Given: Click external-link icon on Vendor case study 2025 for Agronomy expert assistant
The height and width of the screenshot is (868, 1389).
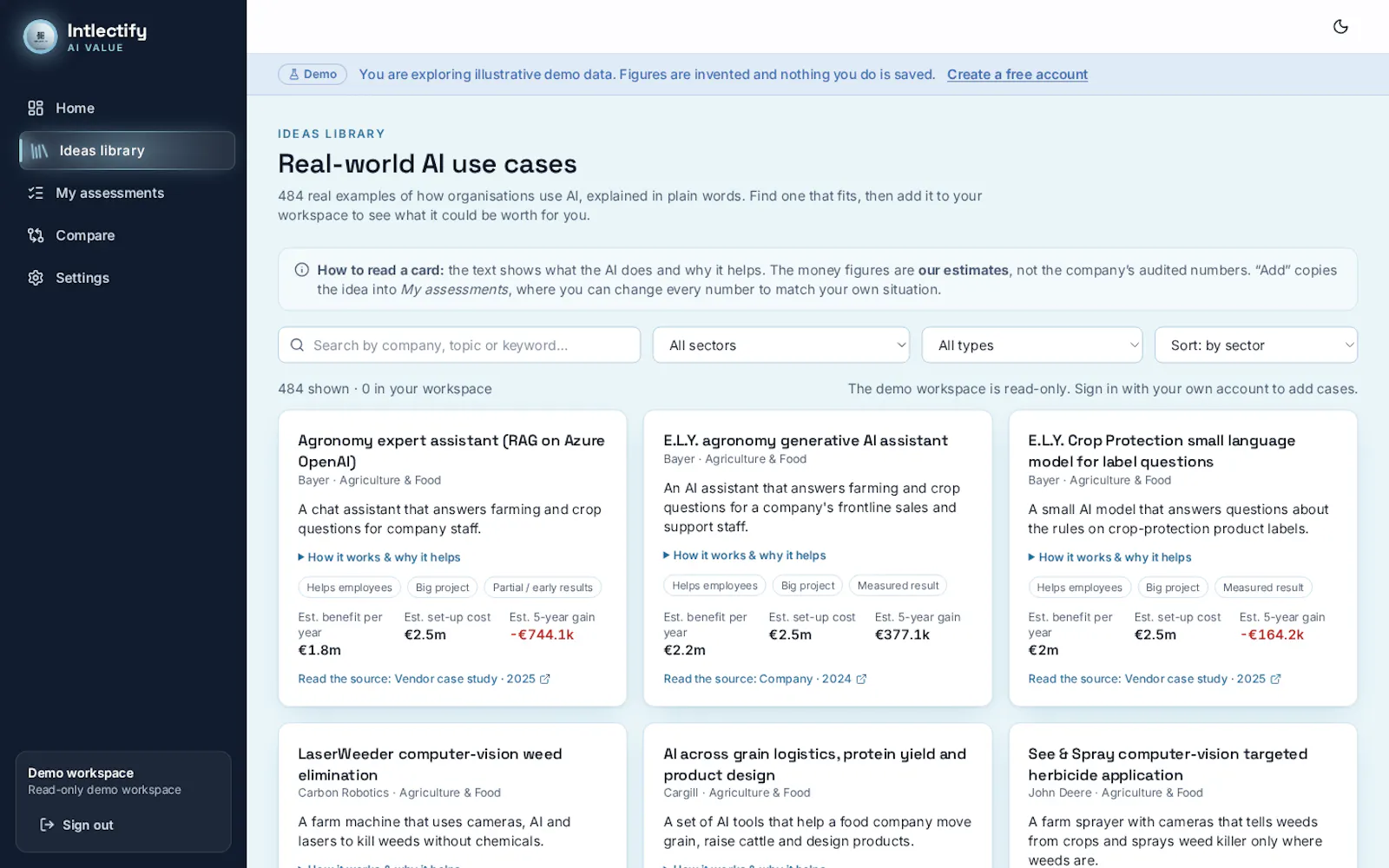Looking at the screenshot, I should point(545,680).
